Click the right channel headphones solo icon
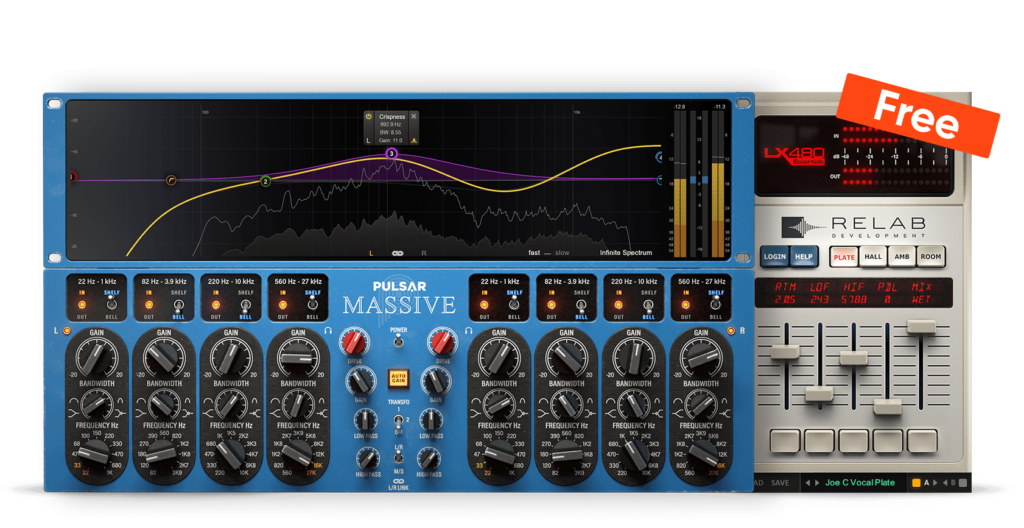This screenshot has height=528, width=1024. (468, 331)
